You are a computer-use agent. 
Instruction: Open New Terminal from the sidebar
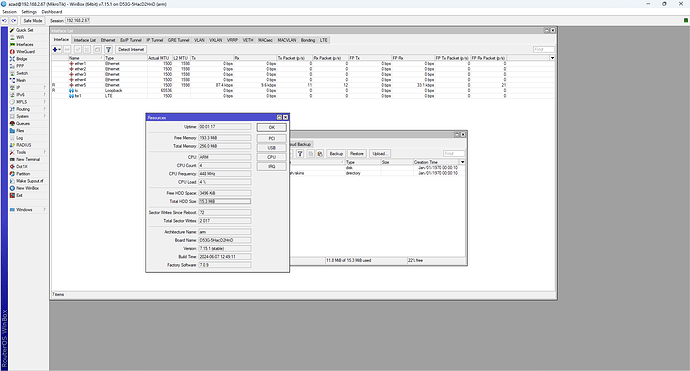pyautogui.click(x=28, y=159)
